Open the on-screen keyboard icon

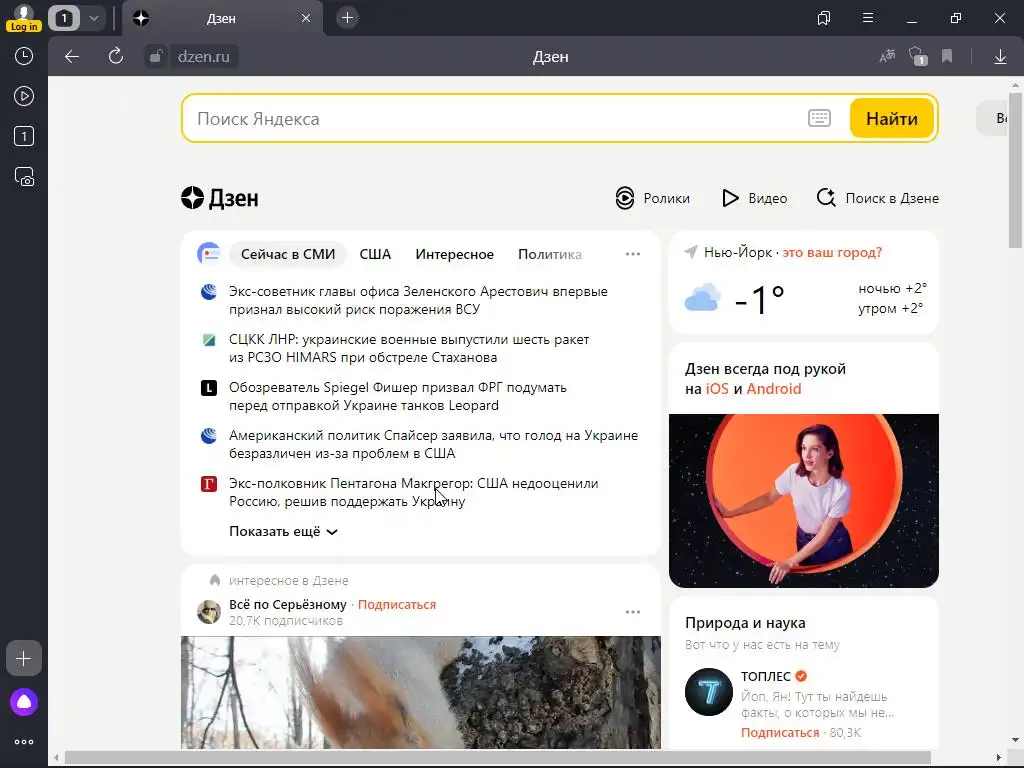819,118
